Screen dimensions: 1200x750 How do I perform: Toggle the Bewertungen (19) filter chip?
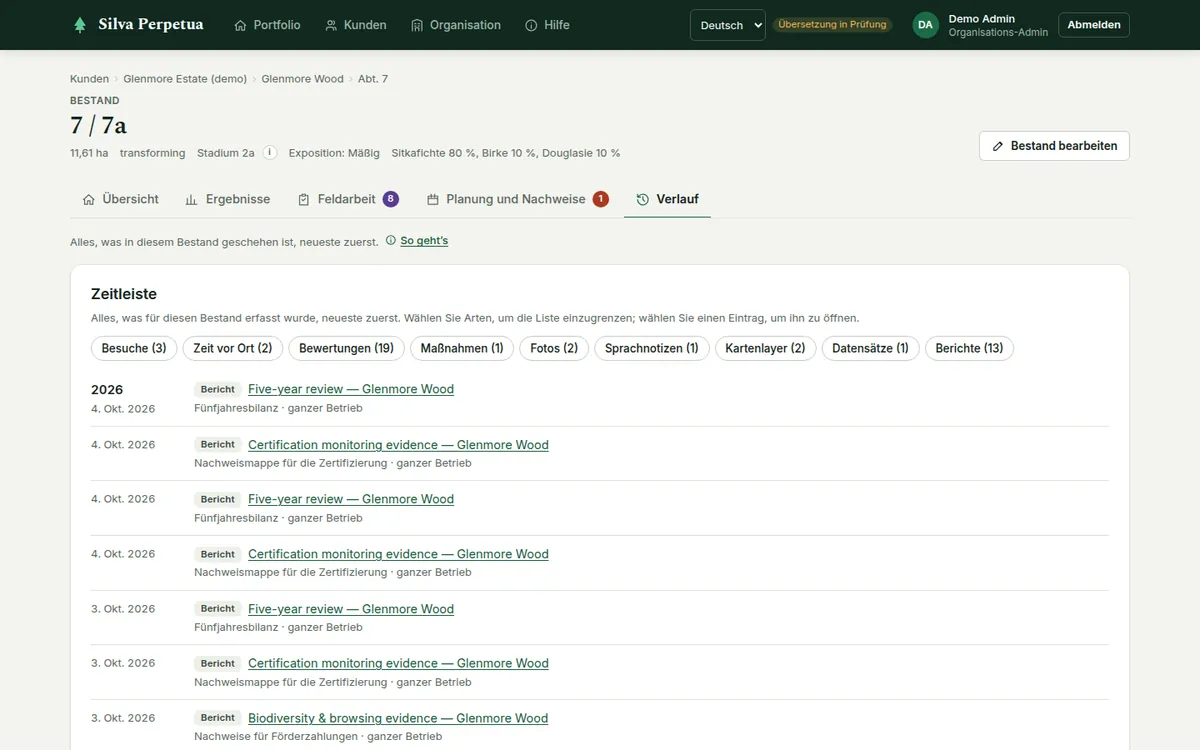coord(347,348)
